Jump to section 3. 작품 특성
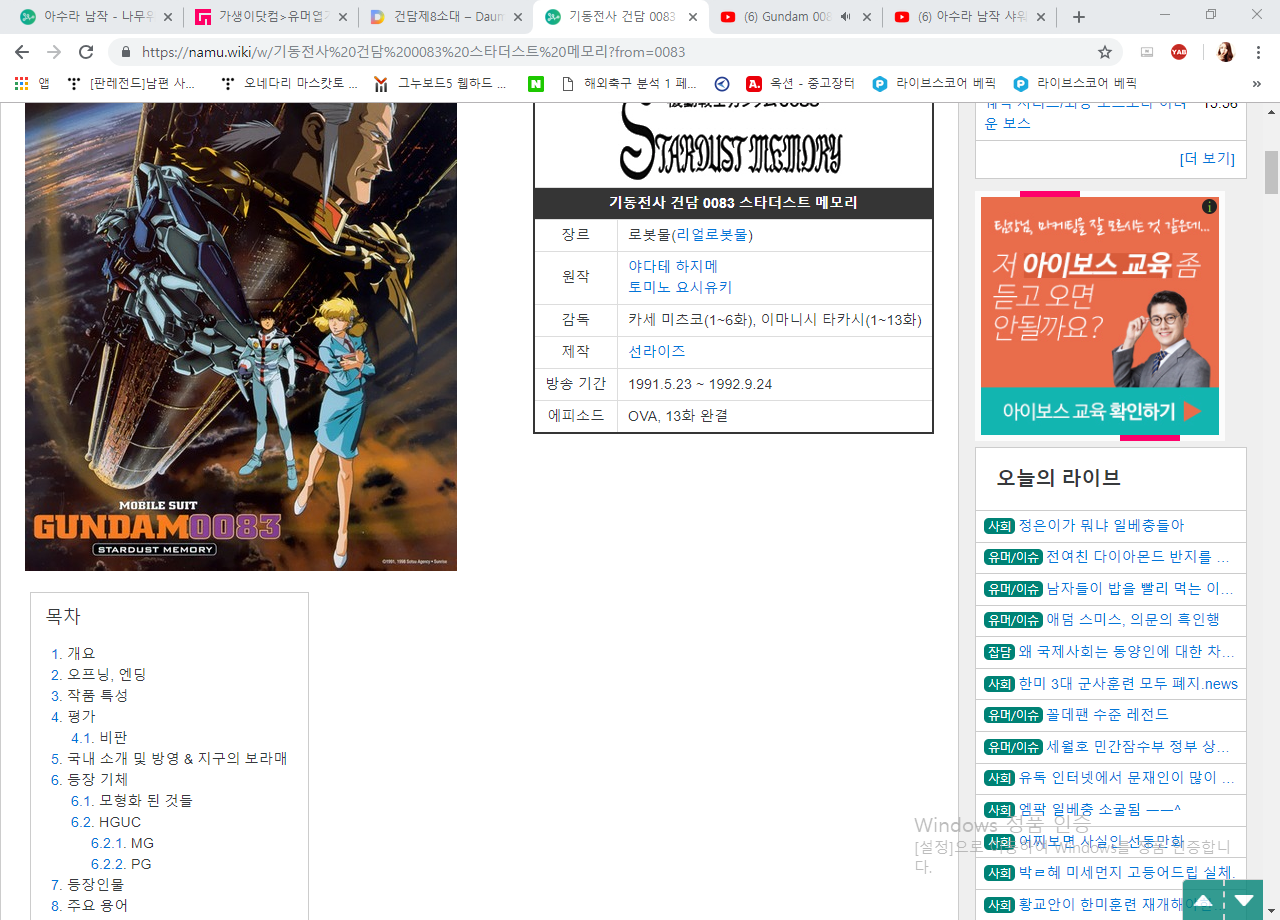This screenshot has width=1280, height=920. click(x=90, y=695)
